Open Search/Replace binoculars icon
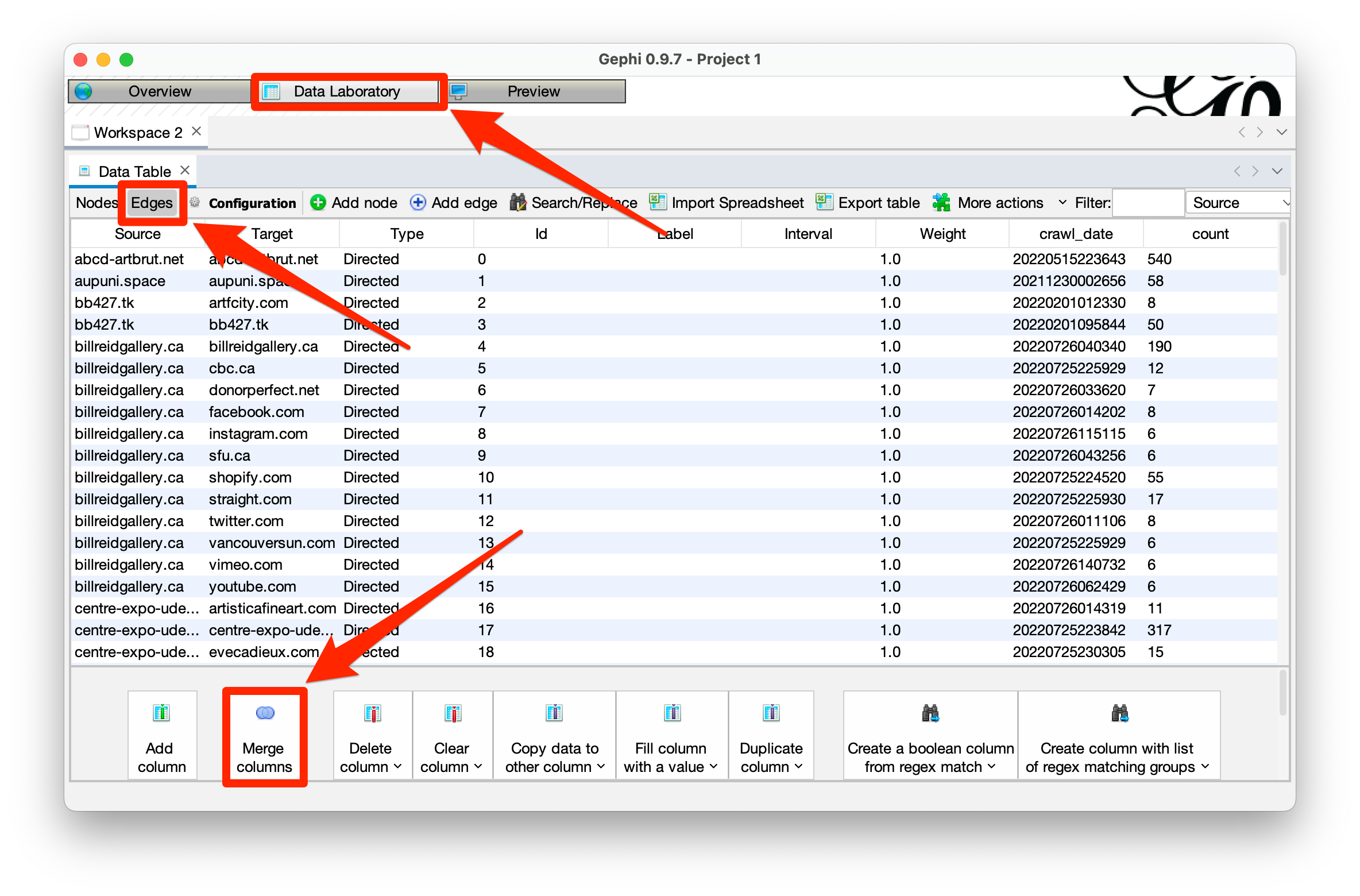 click(517, 203)
